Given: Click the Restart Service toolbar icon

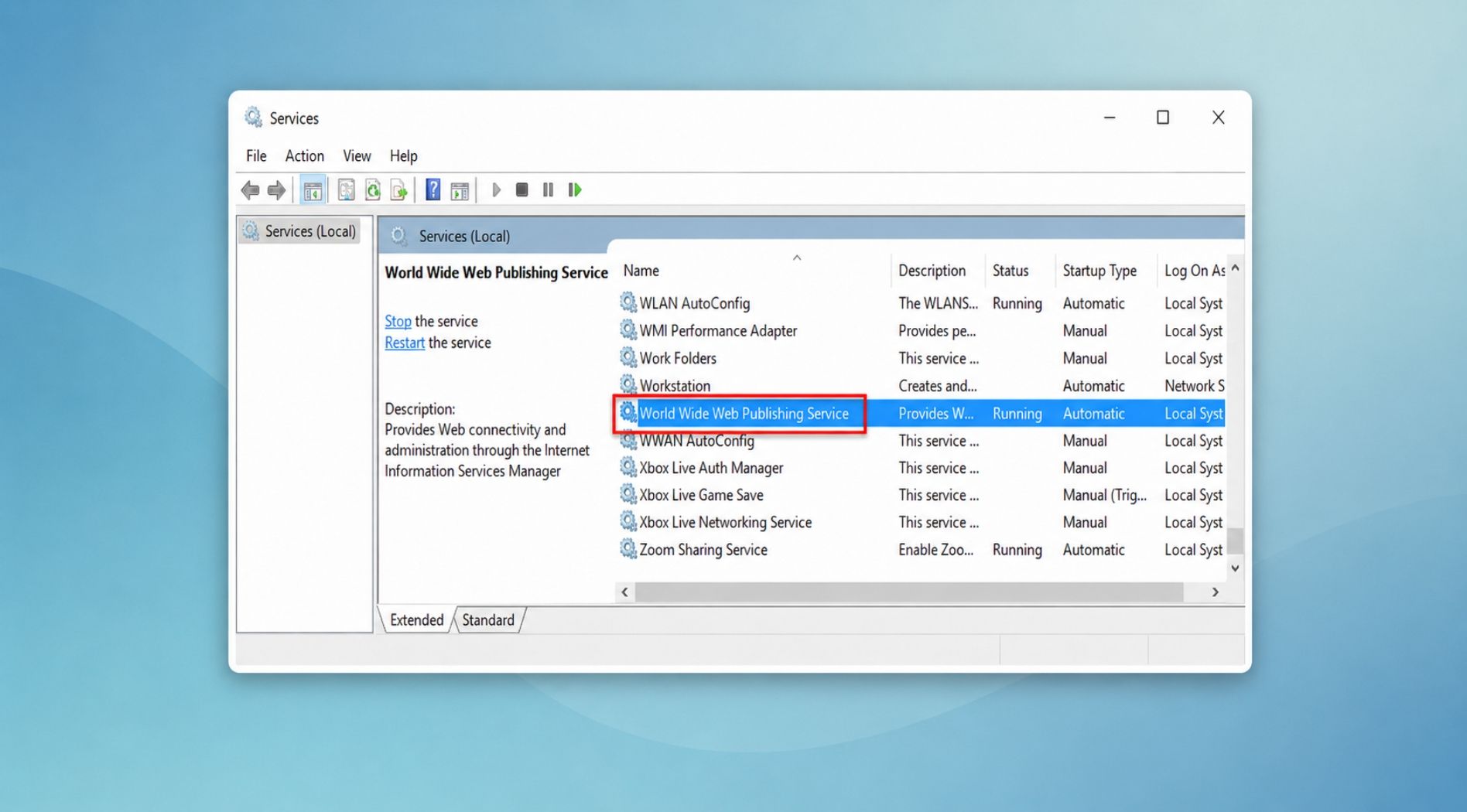Looking at the screenshot, I should 574,189.
